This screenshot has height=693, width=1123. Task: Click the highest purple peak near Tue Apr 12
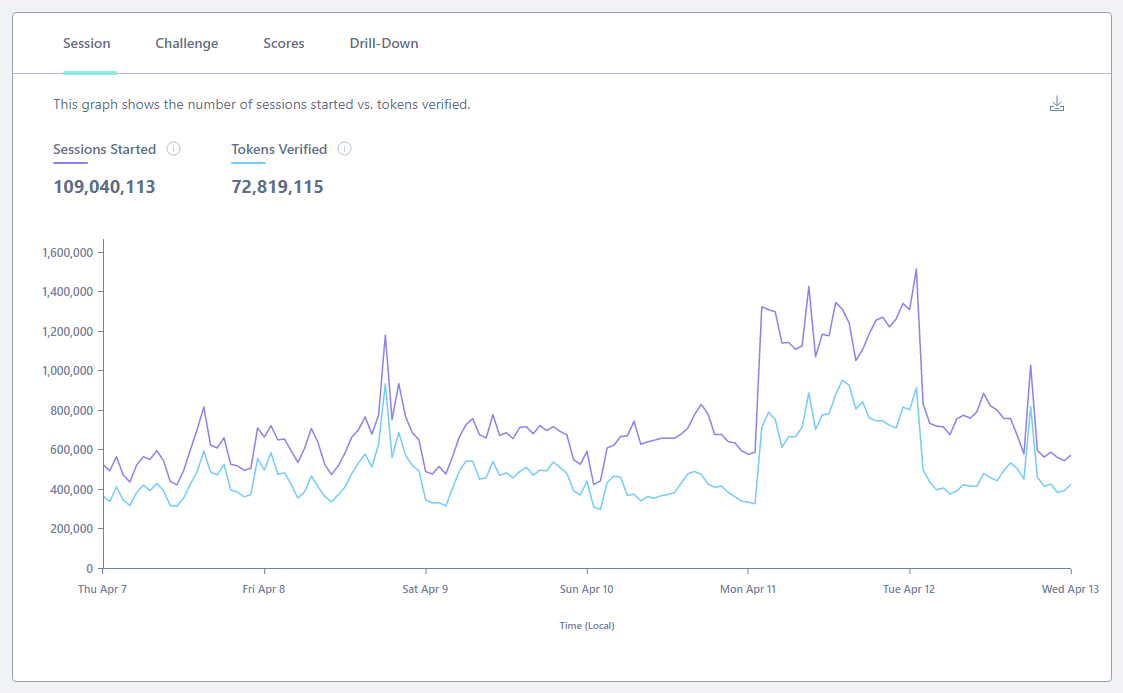916,269
